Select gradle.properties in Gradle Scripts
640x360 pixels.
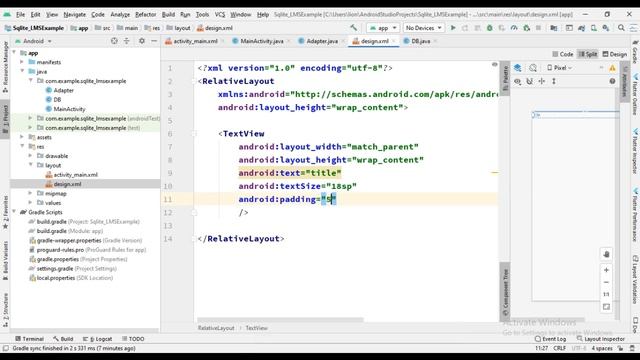[58, 259]
